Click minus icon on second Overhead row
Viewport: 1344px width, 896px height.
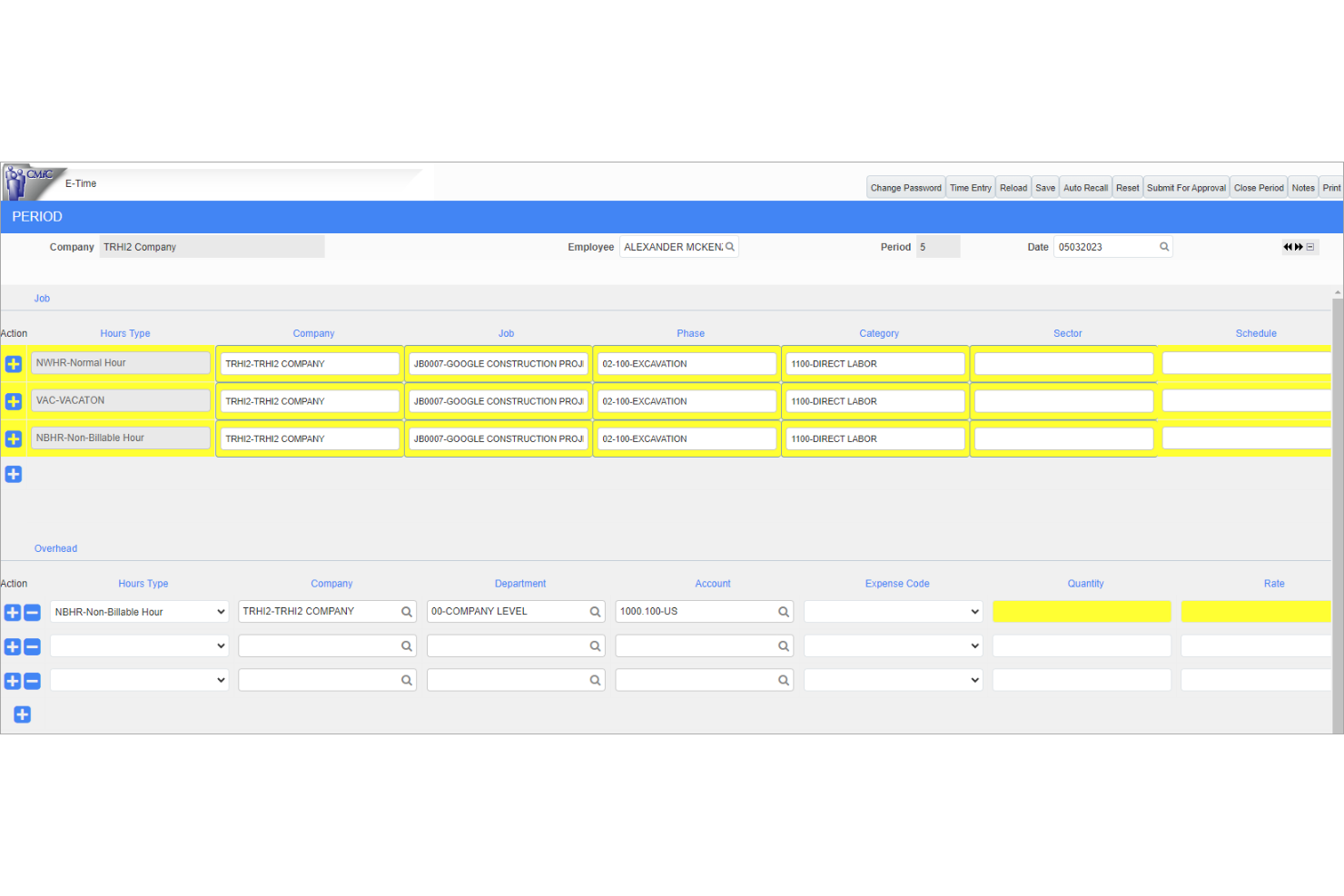click(x=32, y=647)
